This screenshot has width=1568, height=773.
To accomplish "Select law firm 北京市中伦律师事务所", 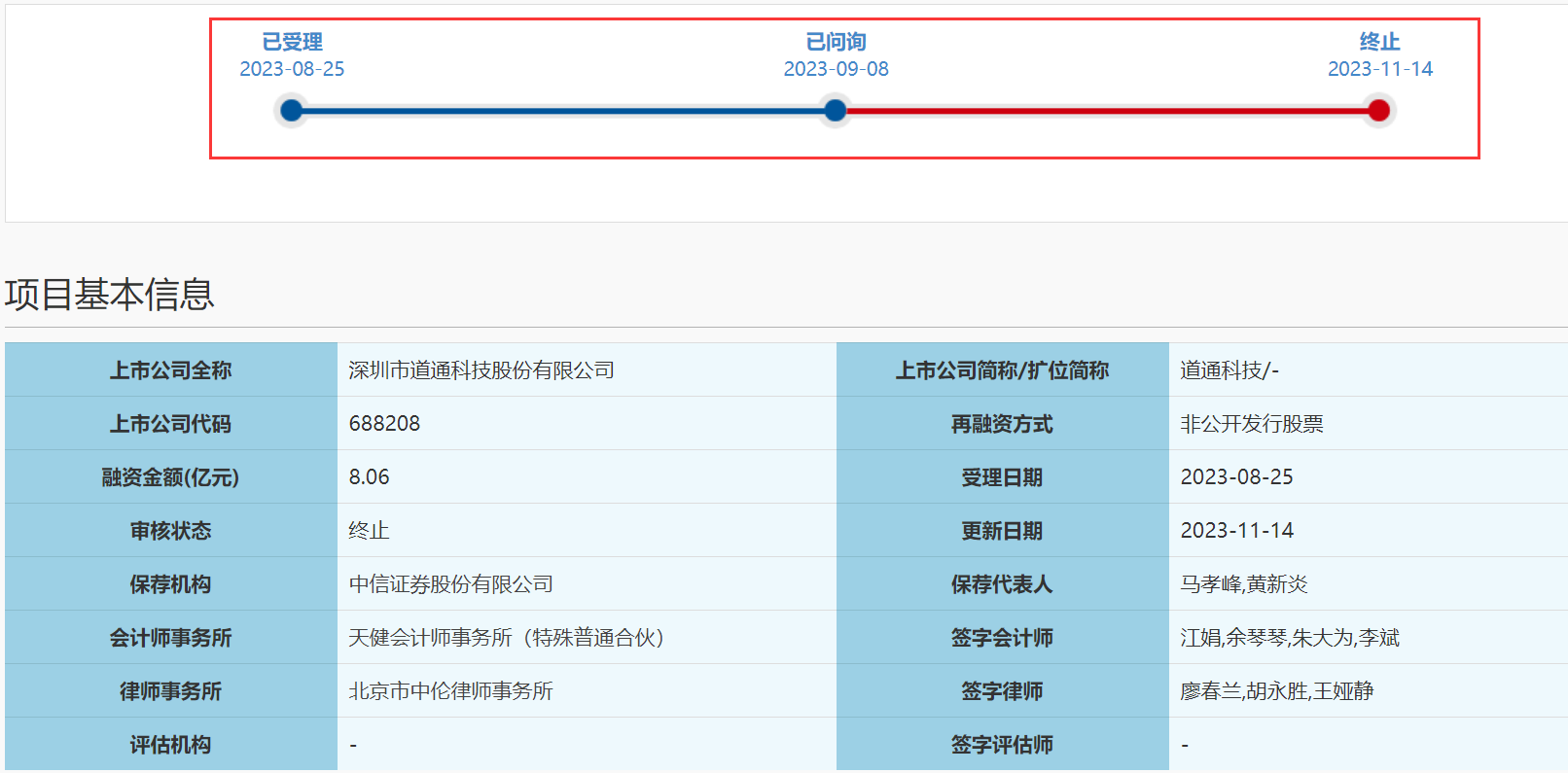I will [450, 691].
